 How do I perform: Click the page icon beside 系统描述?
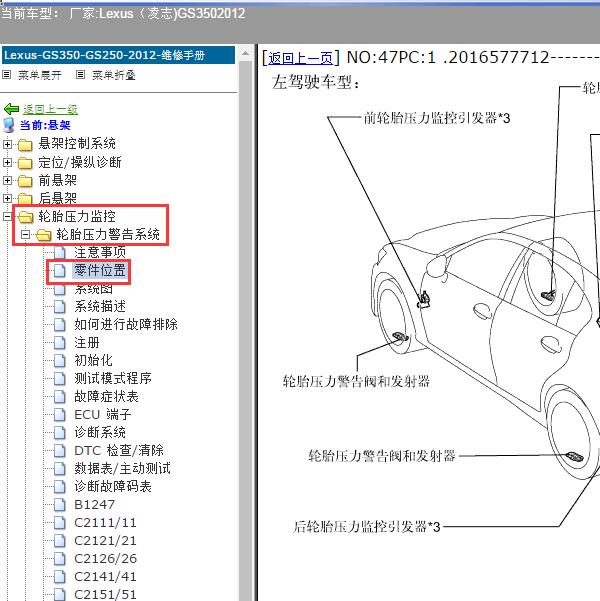[59, 307]
